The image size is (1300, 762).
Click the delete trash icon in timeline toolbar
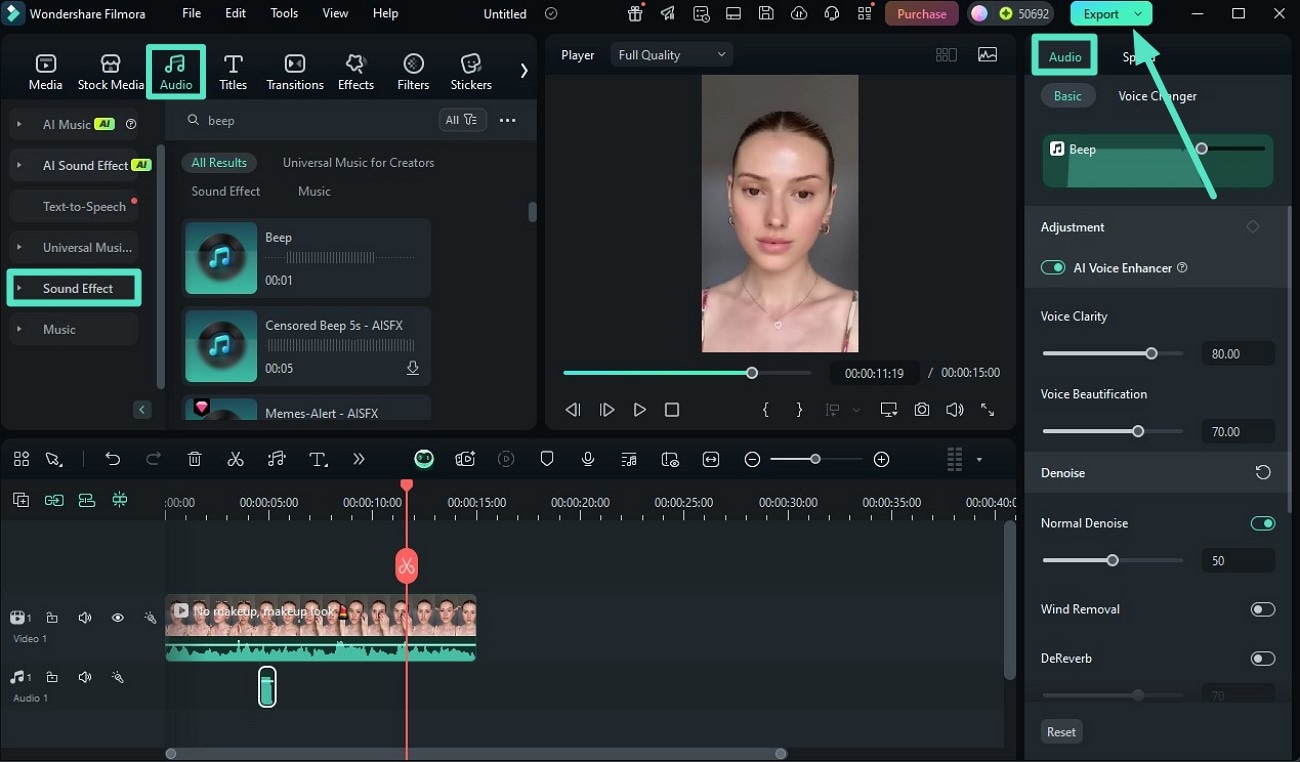195,459
